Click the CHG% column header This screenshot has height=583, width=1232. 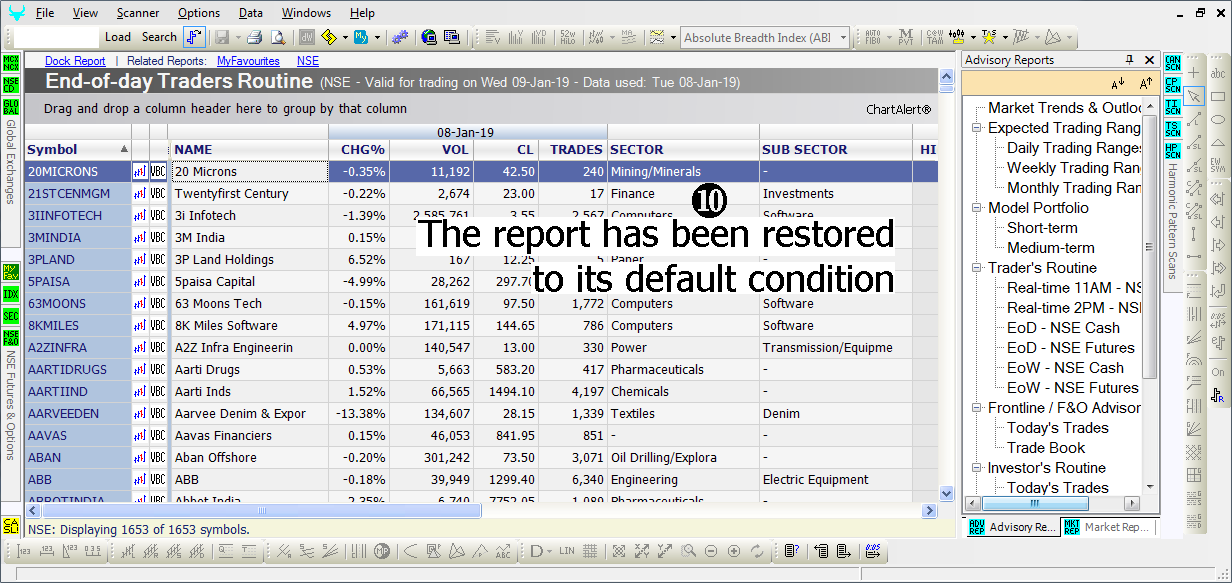point(359,150)
